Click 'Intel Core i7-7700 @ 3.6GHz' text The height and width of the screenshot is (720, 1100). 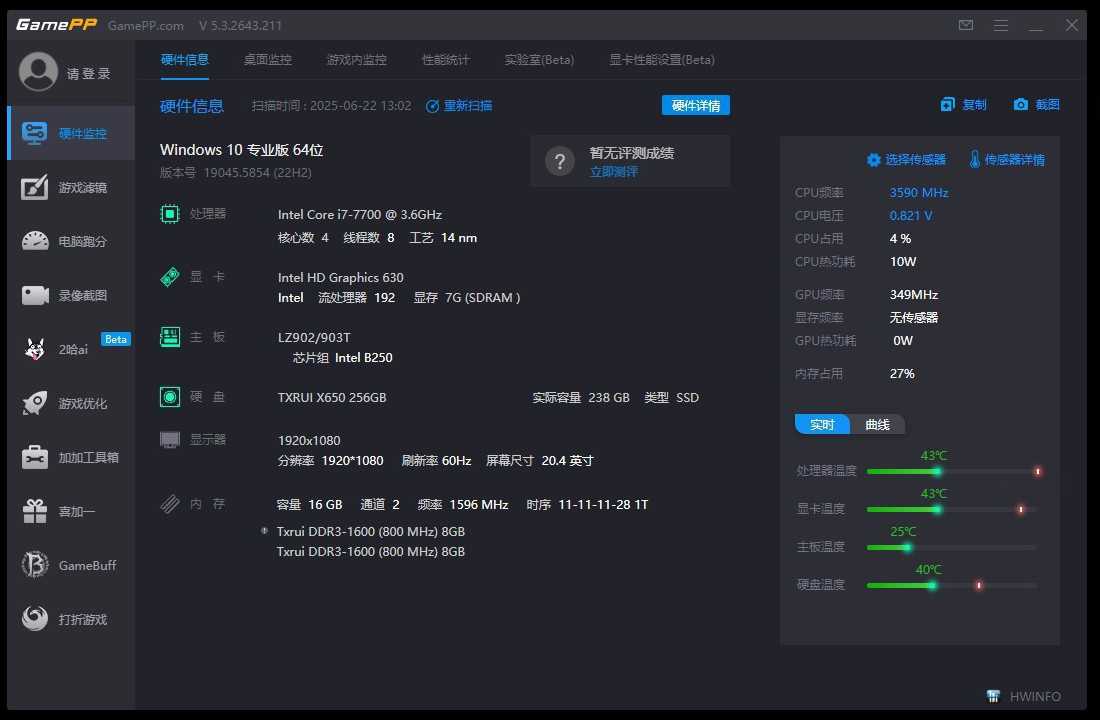360,215
